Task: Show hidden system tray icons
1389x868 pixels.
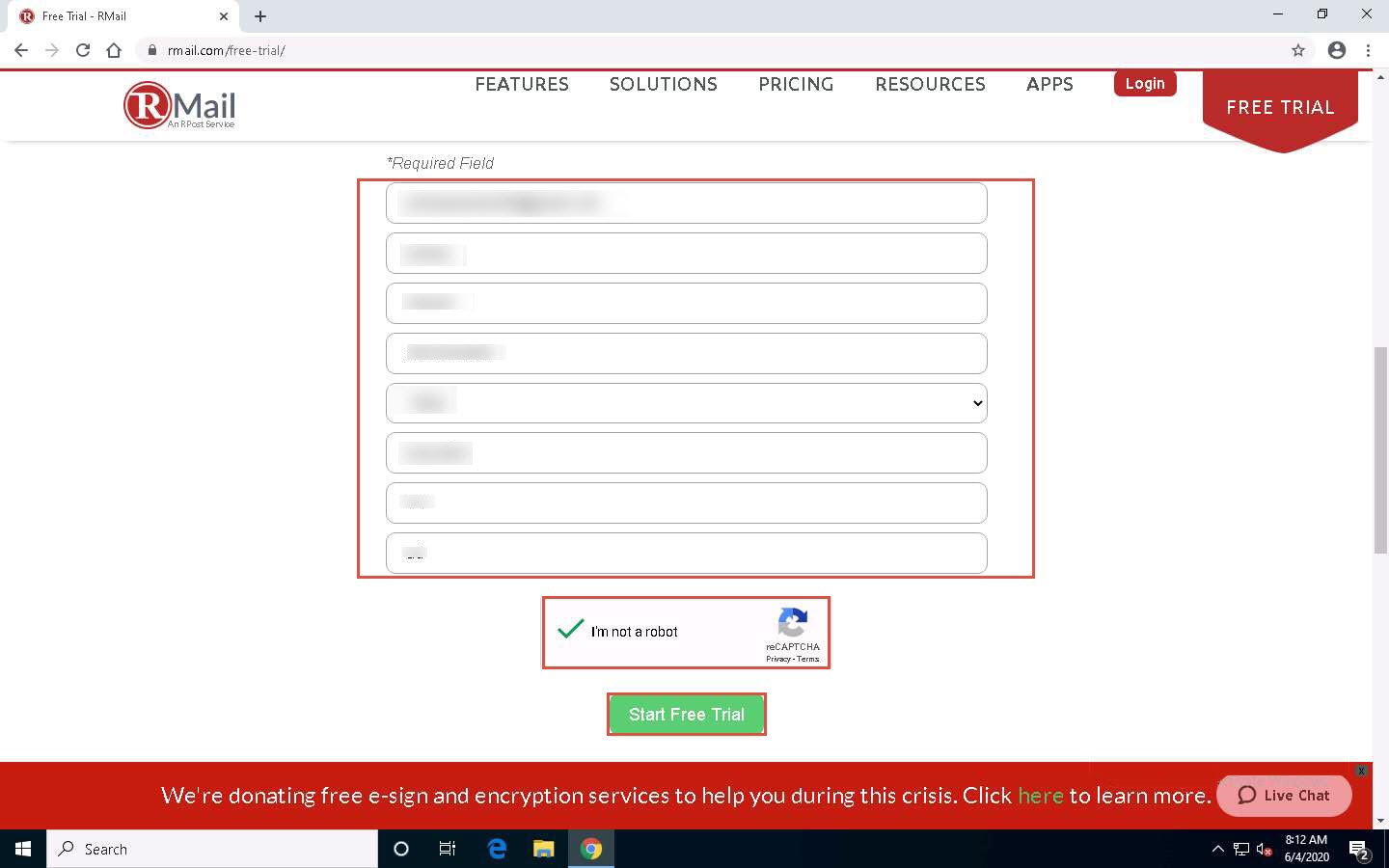Action: click(1217, 849)
